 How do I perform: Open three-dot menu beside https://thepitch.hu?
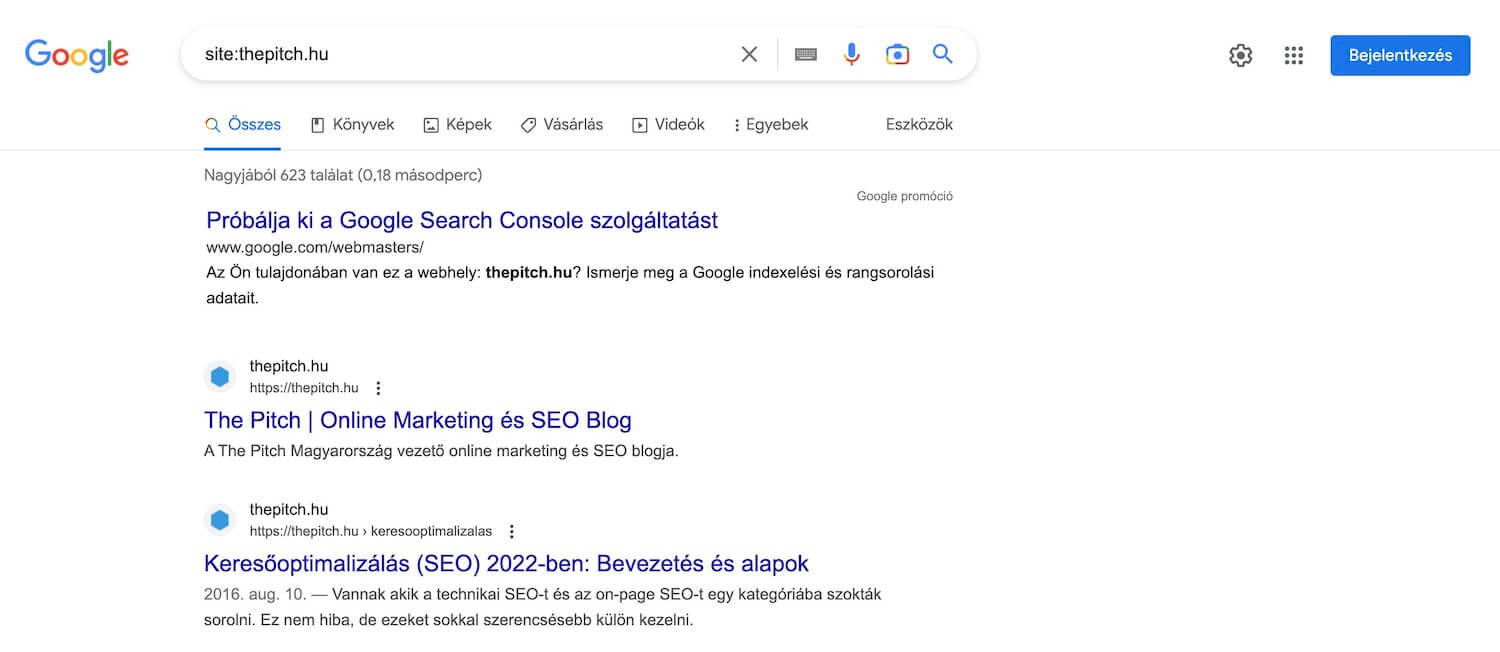[378, 388]
